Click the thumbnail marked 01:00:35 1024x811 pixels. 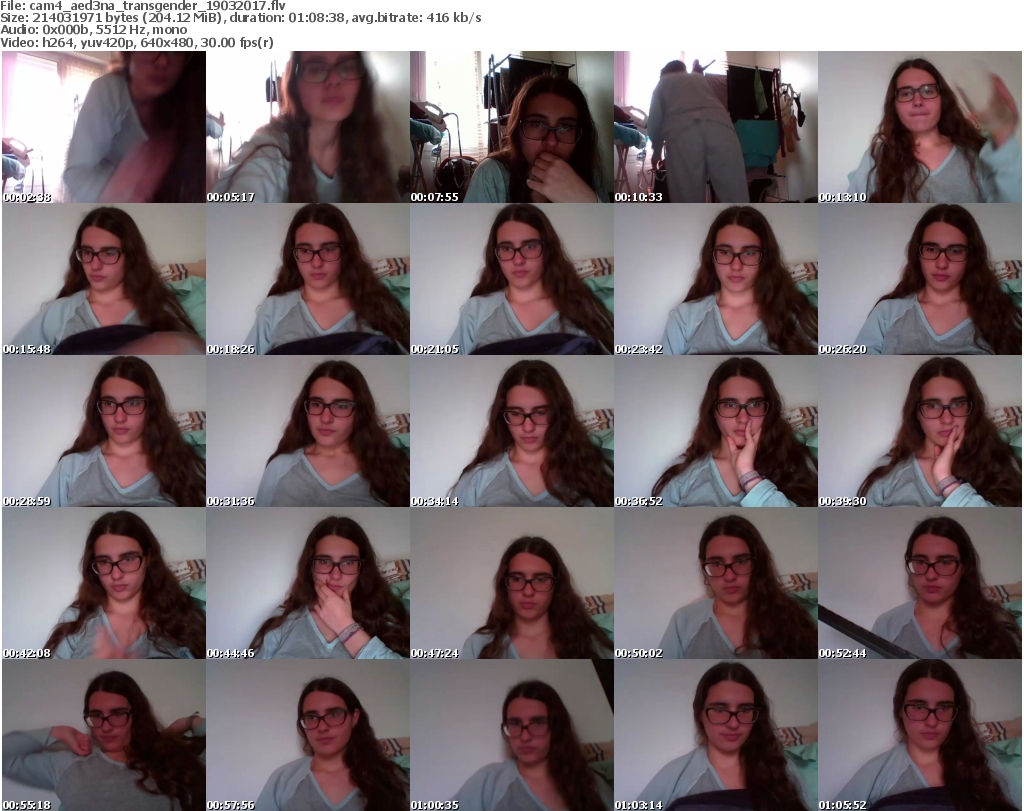(x=511, y=735)
